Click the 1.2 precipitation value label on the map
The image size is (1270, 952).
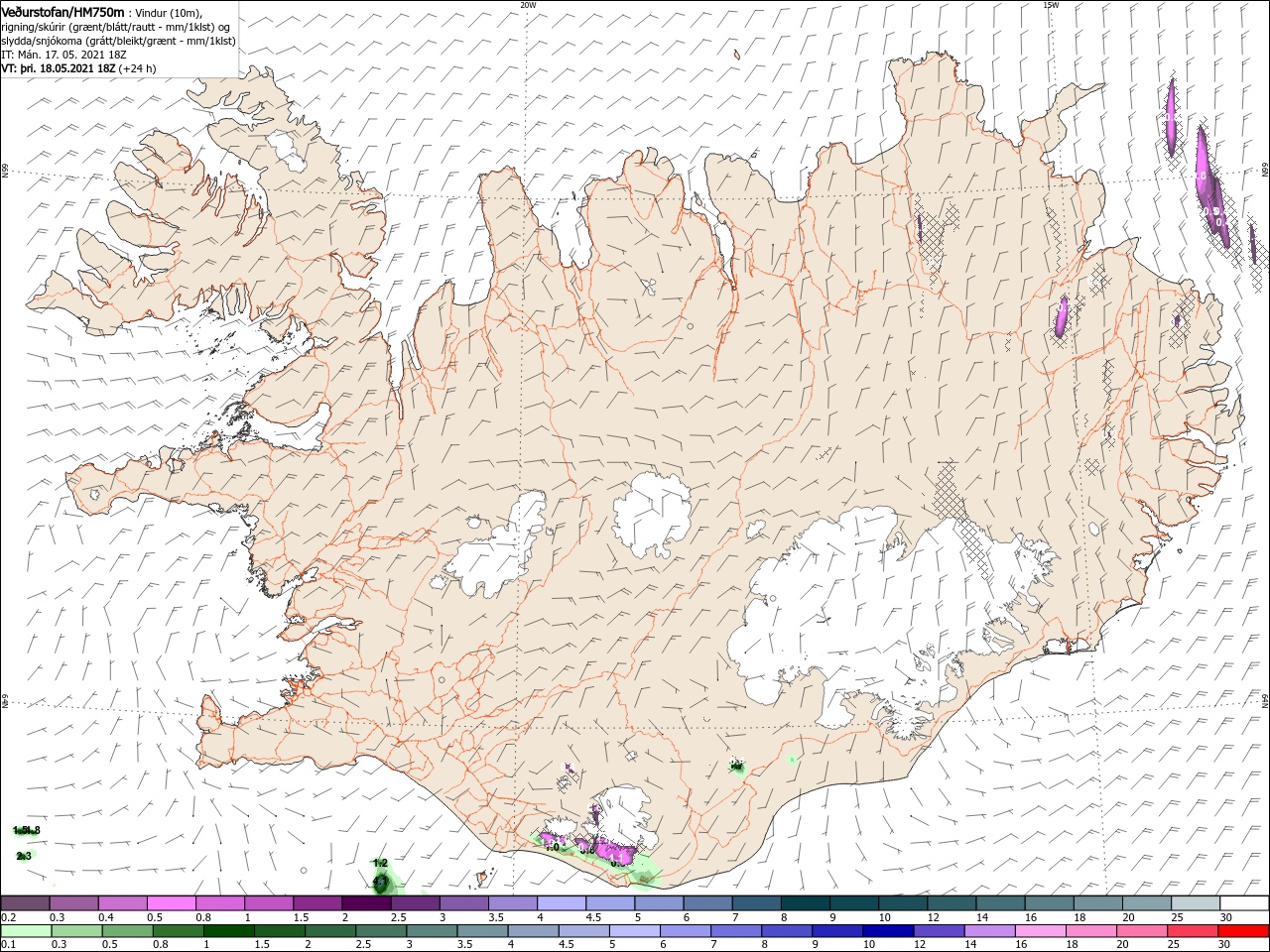coord(379,864)
